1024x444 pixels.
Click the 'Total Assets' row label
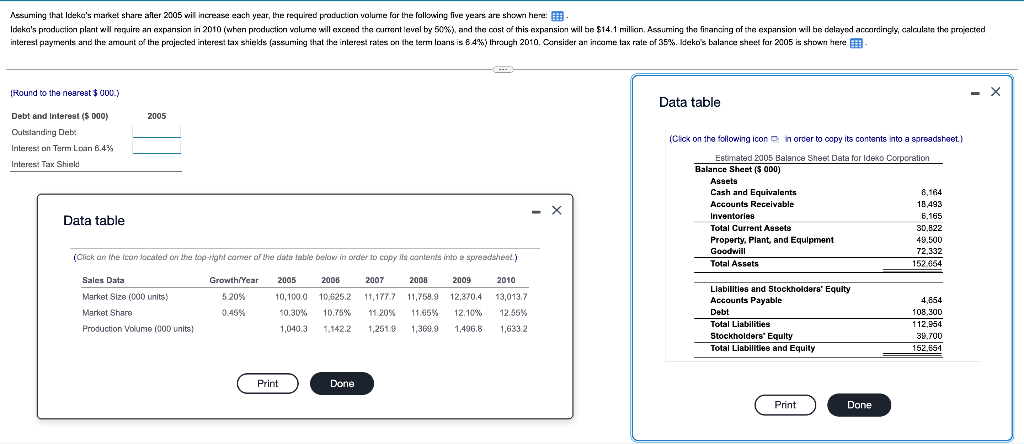735,264
